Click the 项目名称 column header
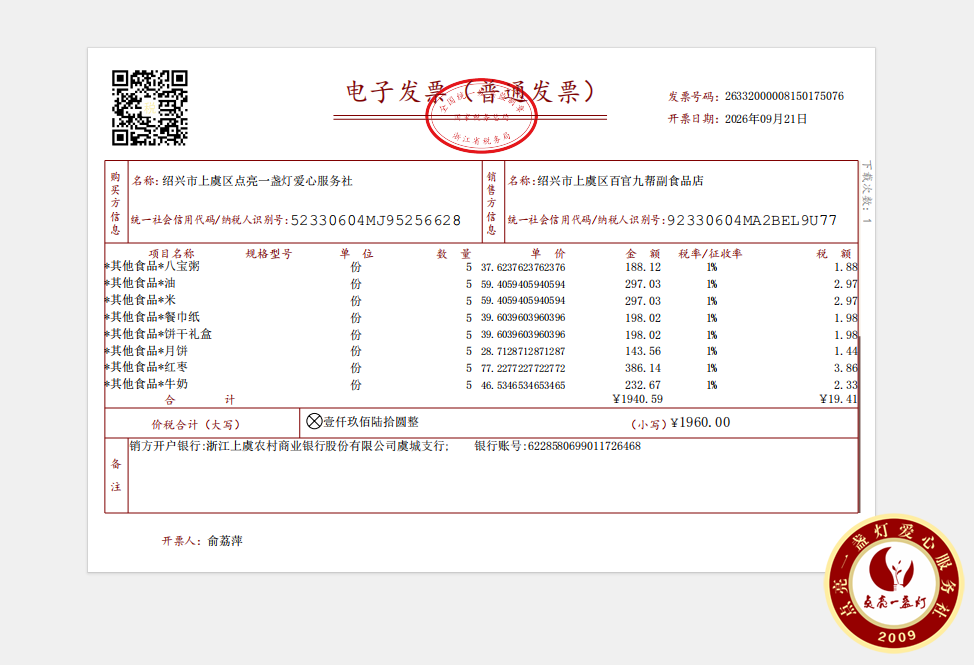The width and height of the screenshot is (974, 665). coord(171,253)
